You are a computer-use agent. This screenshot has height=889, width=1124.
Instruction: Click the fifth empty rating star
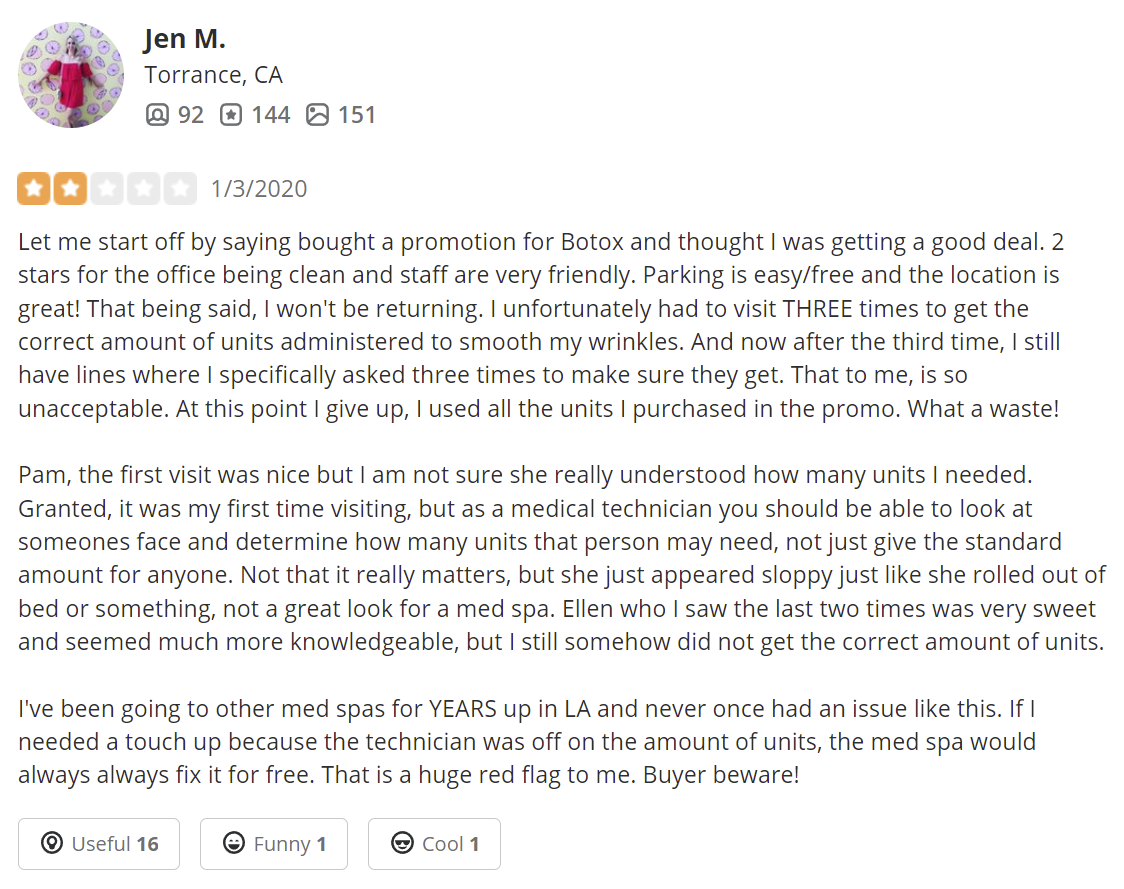(180, 189)
